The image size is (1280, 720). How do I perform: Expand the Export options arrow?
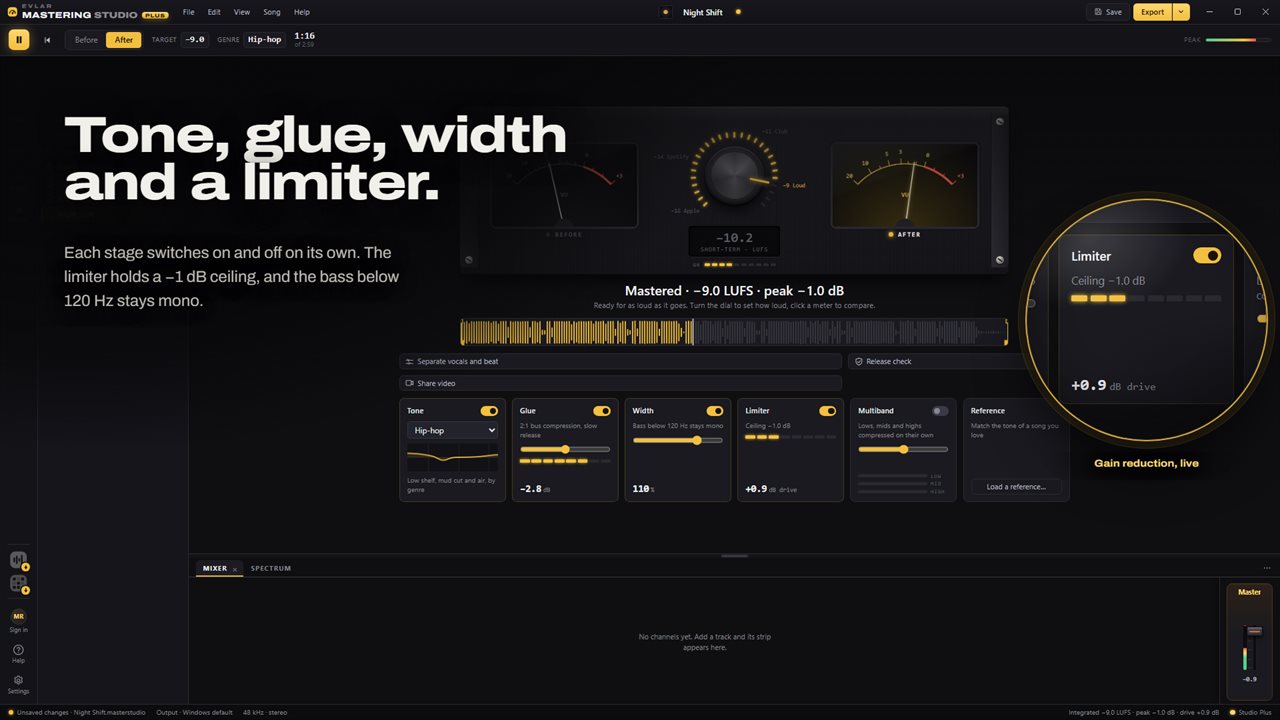pos(1181,12)
